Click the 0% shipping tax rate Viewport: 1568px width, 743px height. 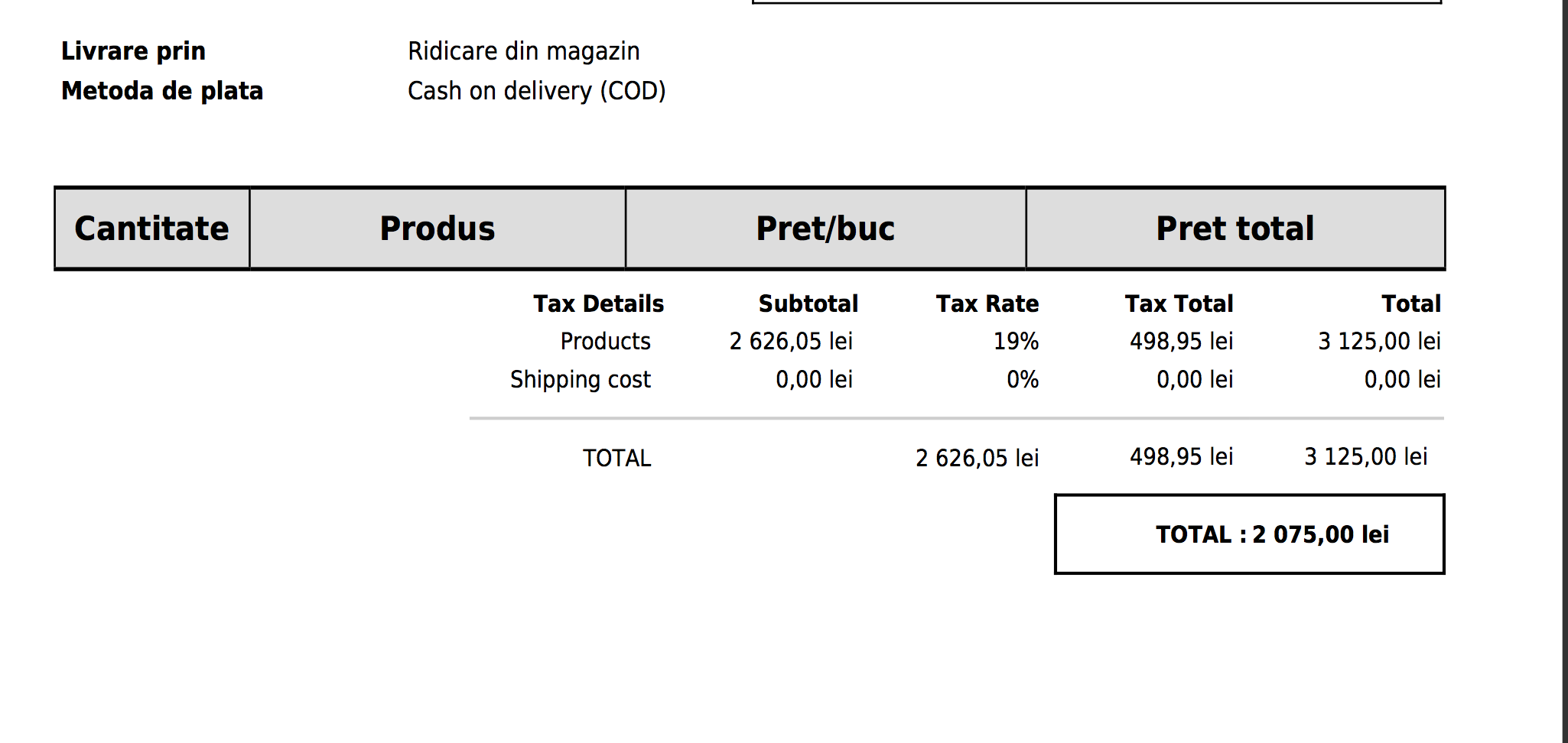coord(1023,379)
